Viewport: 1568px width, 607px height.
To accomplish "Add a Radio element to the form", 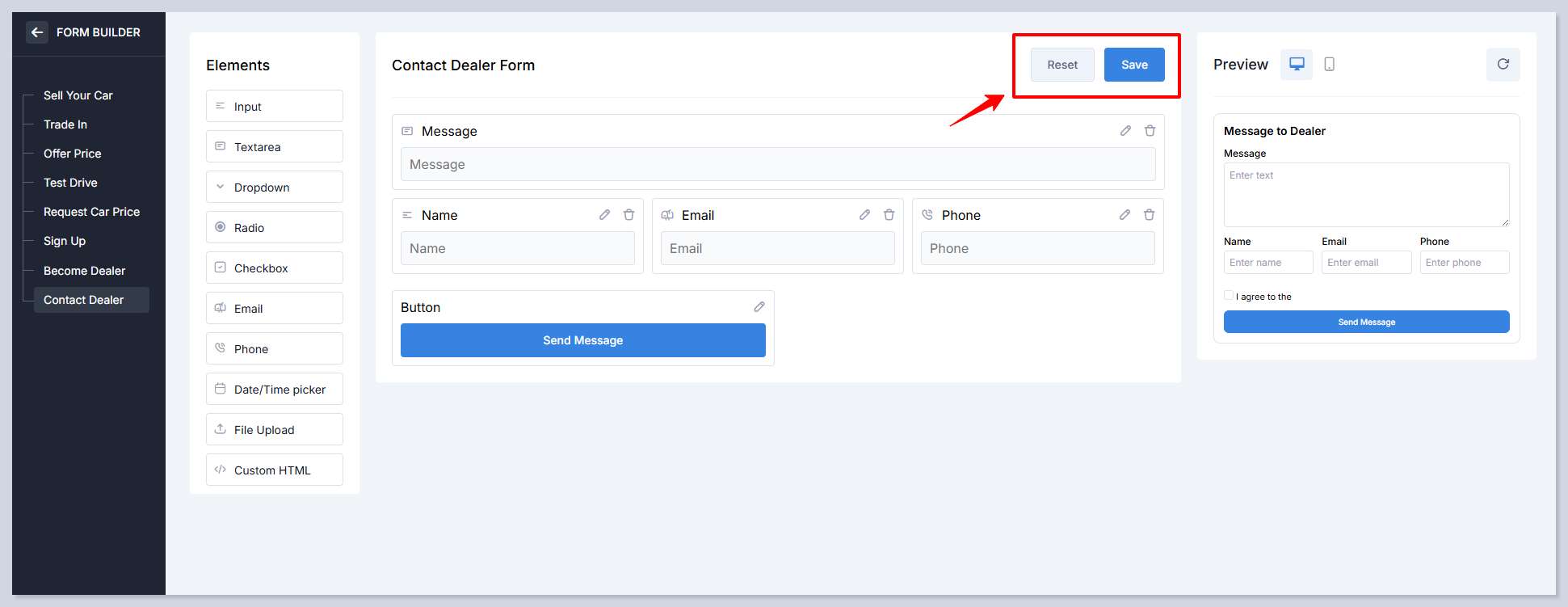I will [x=274, y=228].
